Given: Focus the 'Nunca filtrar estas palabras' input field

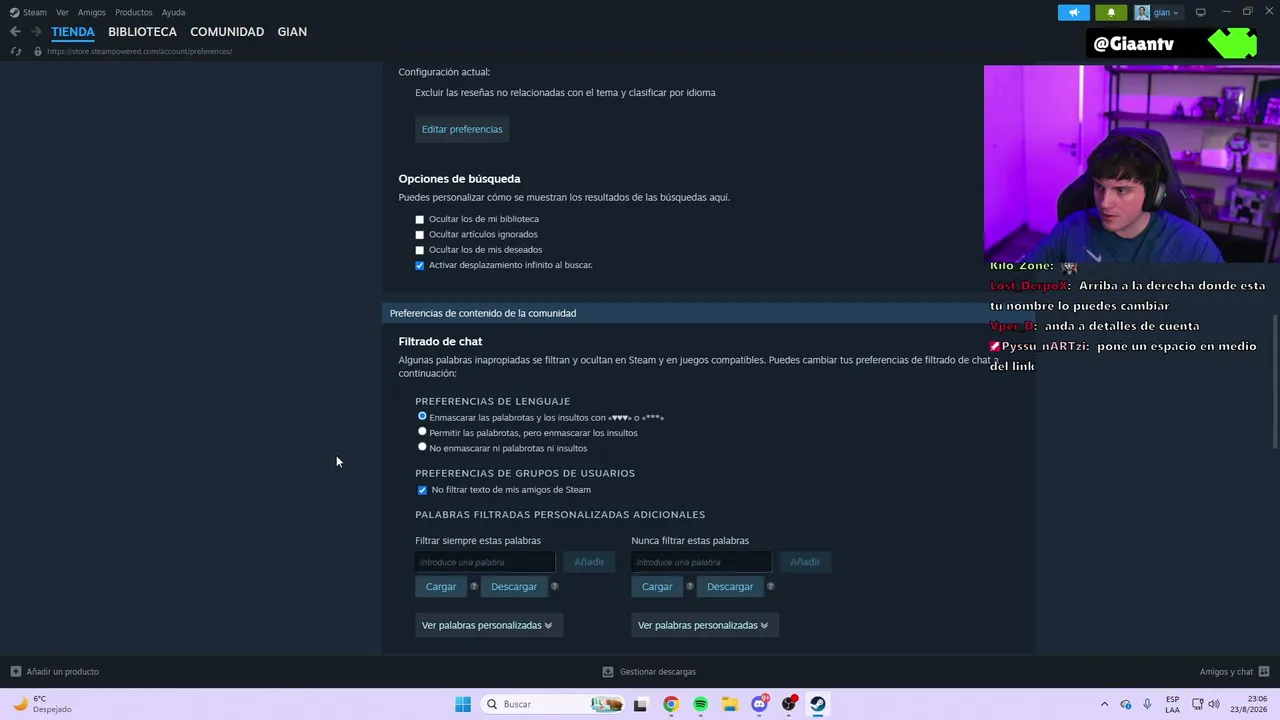Looking at the screenshot, I should 701,562.
